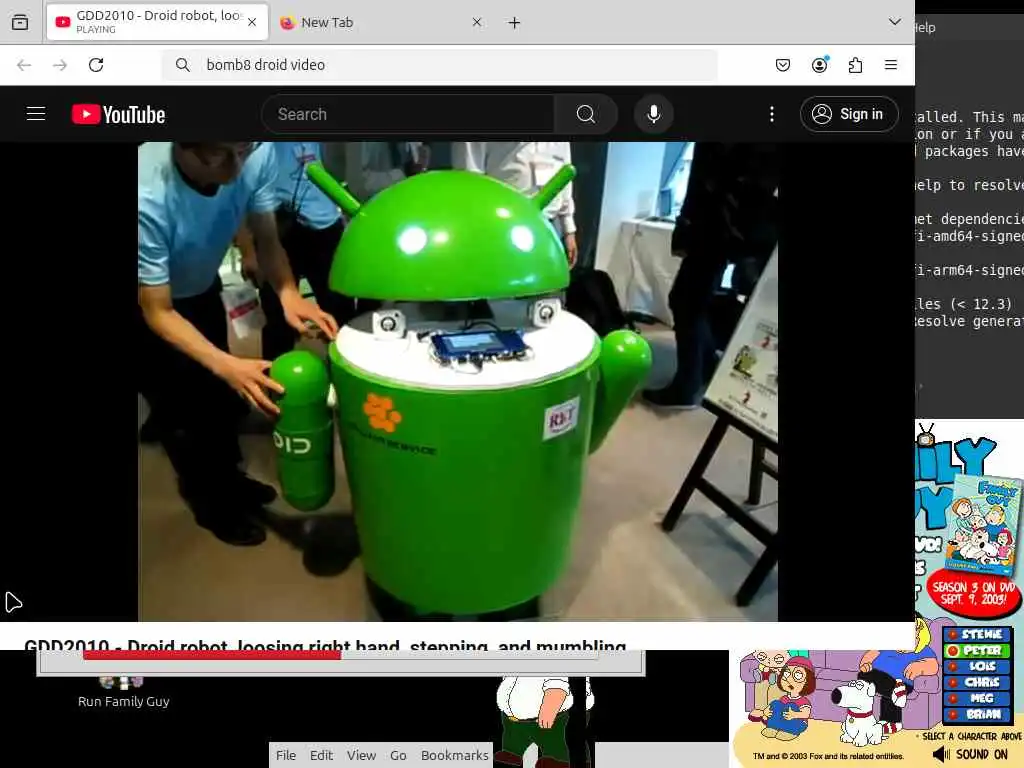
Task: Click the red progress bar below the video
Action: (x=212, y=656)
